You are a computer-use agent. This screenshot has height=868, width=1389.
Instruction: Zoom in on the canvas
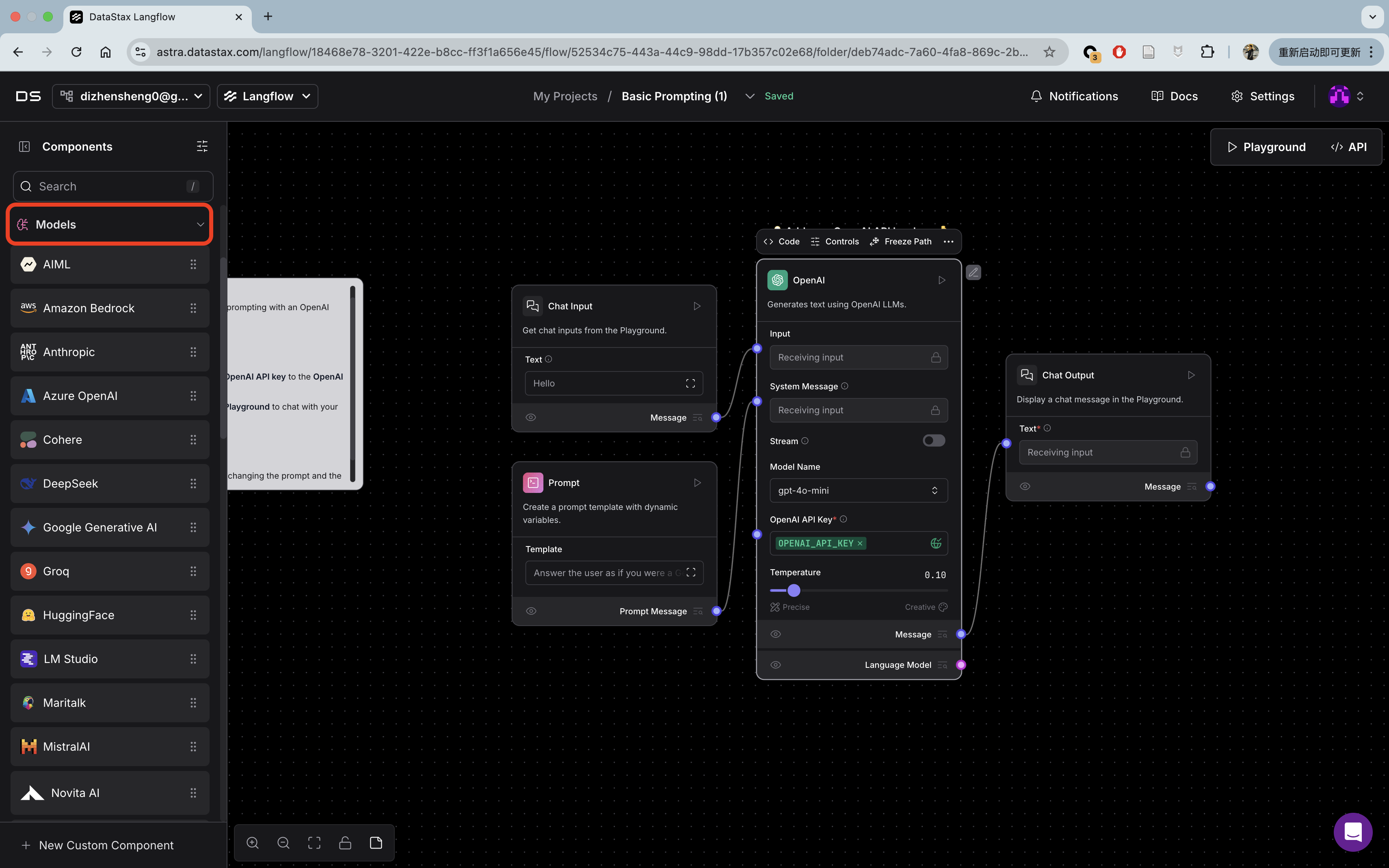point(253,843)
